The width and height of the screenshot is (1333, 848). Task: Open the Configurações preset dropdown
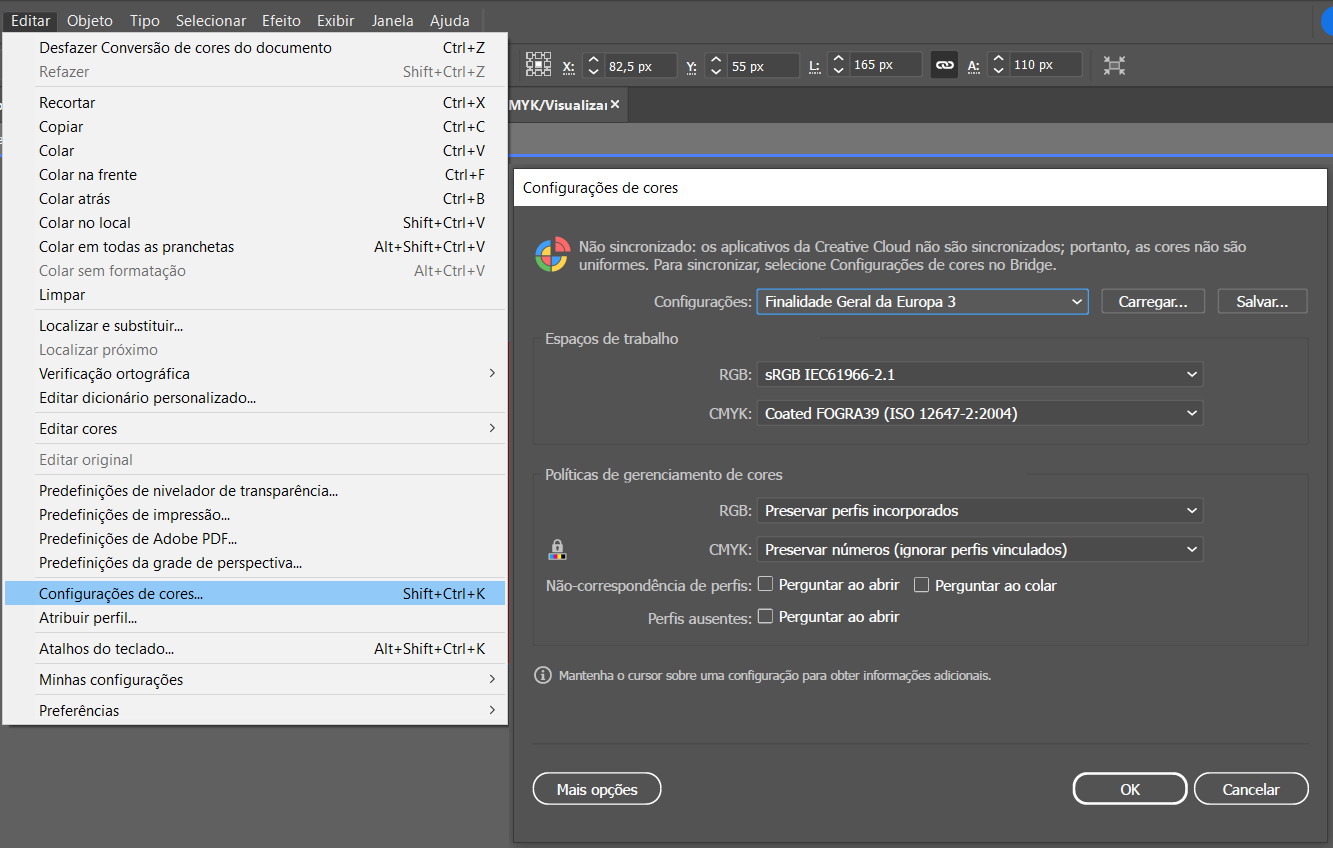tap(921, 301)
